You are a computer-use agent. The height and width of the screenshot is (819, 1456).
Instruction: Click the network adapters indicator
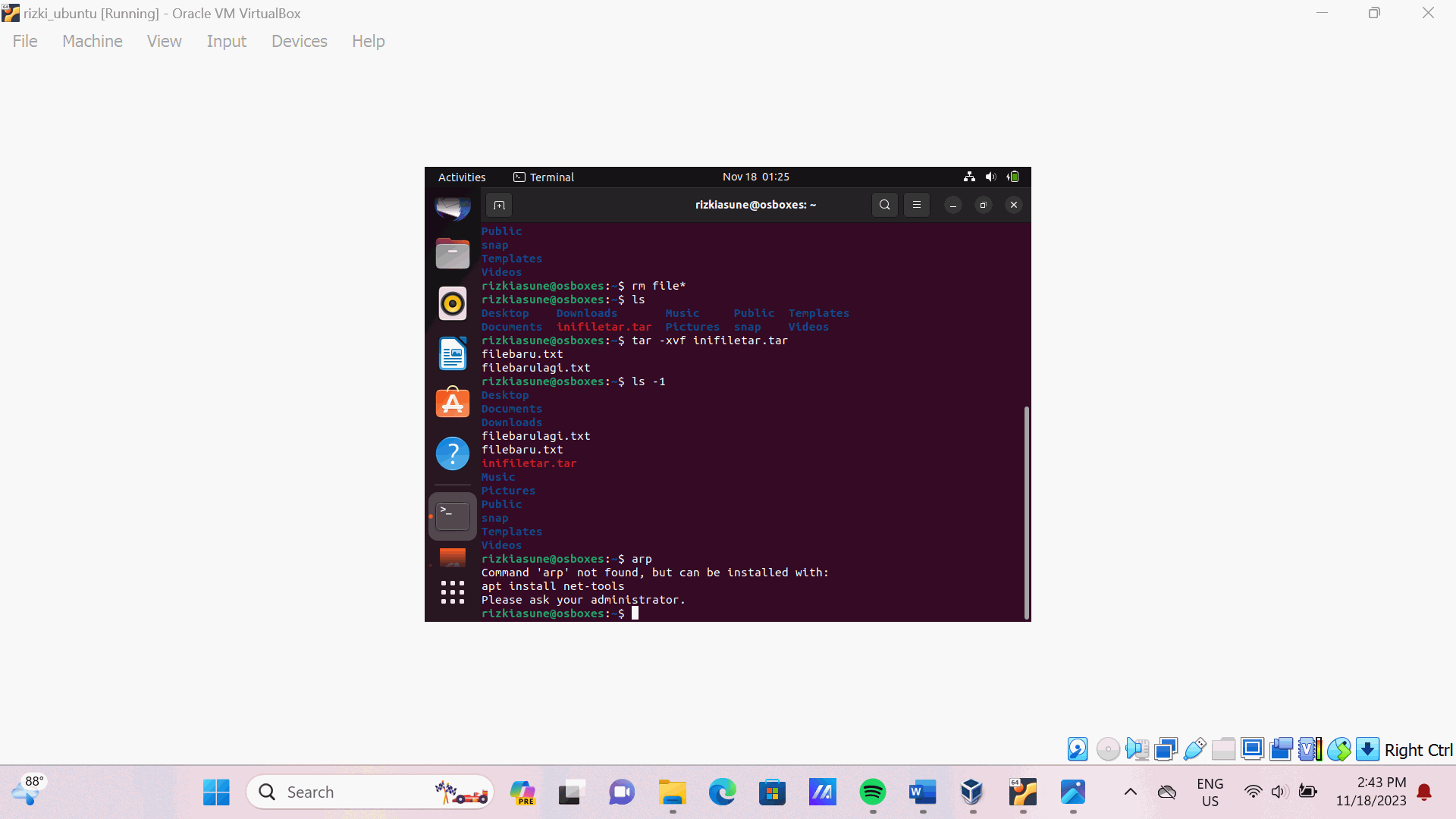pyautogui.click(x=1166, y=749)
